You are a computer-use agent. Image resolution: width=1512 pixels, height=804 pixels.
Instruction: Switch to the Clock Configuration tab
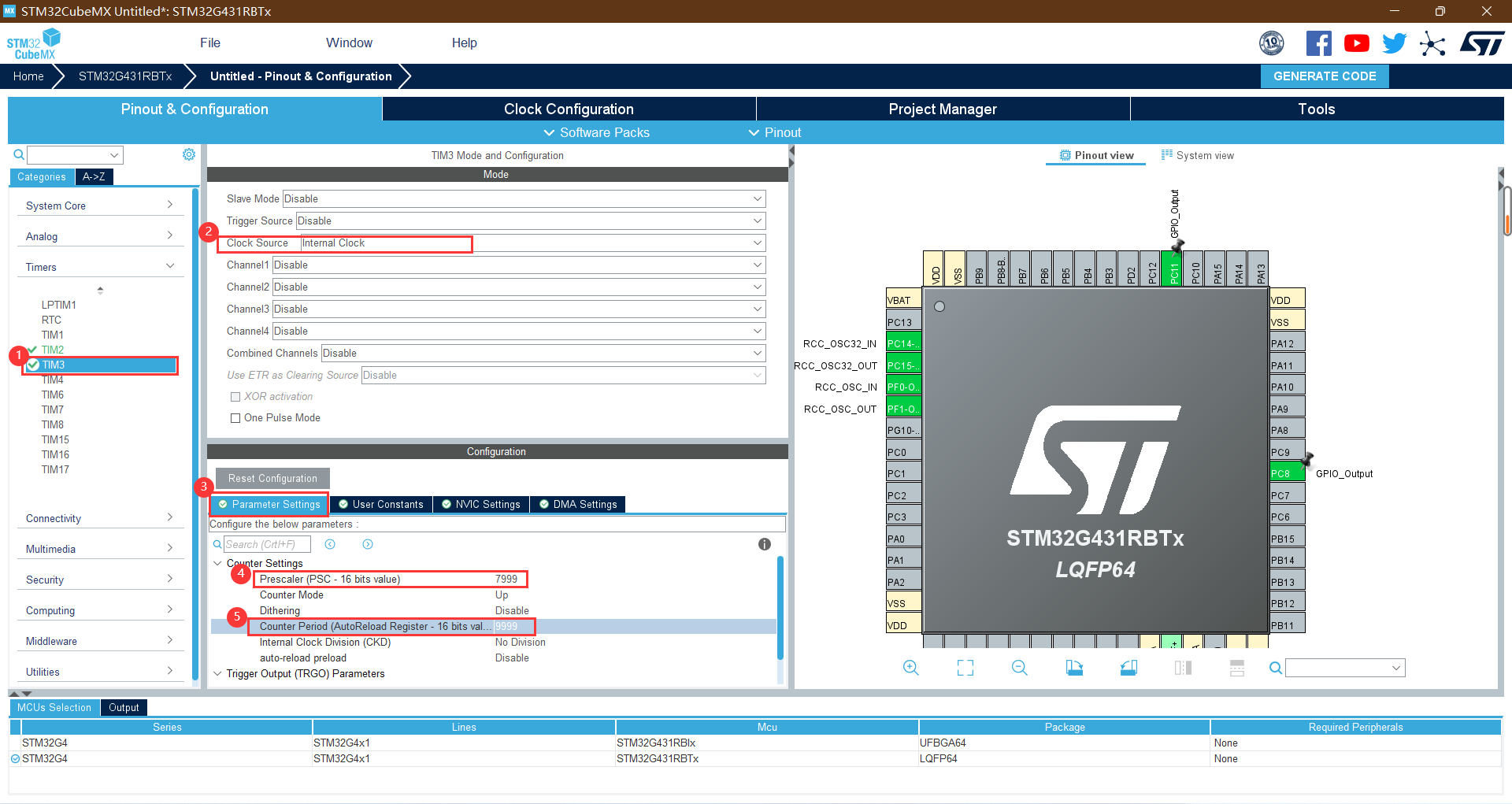(x=568, y=109)
